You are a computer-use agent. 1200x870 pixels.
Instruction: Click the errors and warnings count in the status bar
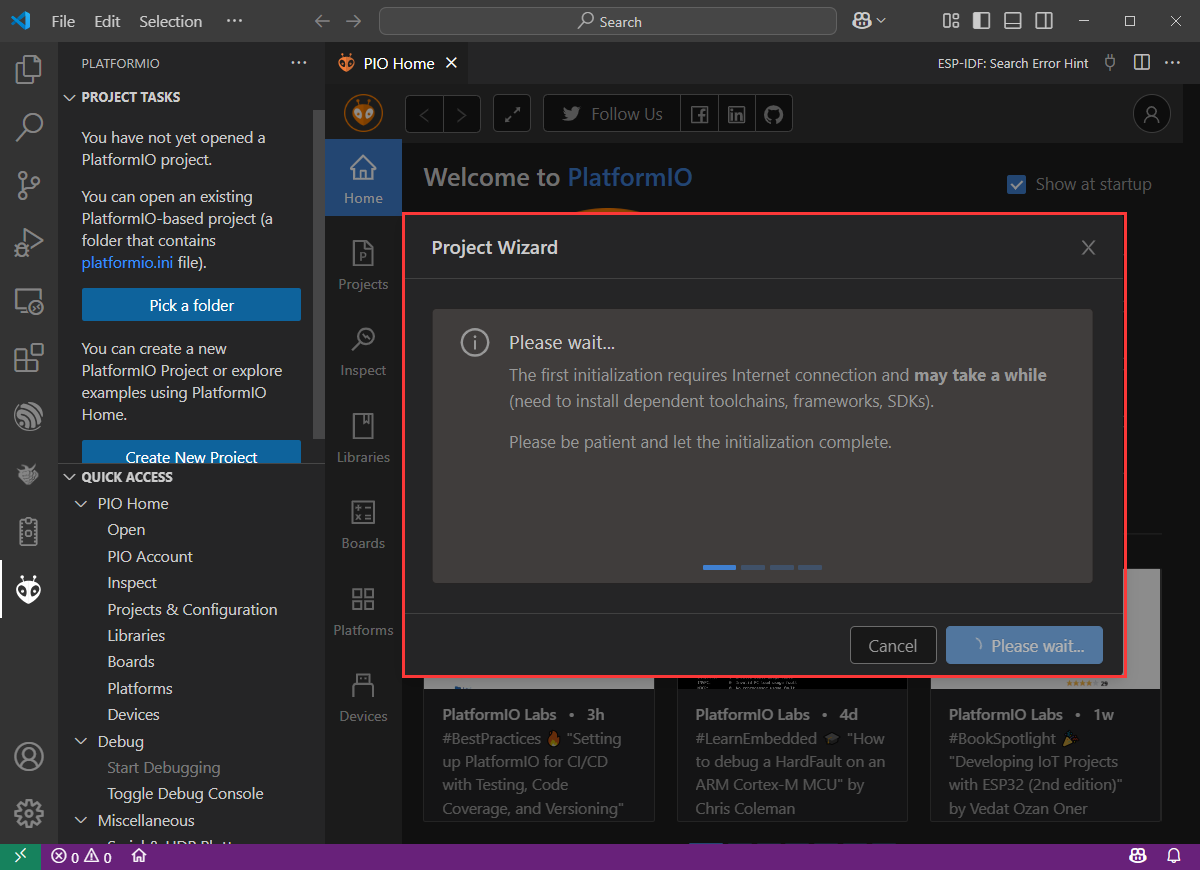point(81,857)
